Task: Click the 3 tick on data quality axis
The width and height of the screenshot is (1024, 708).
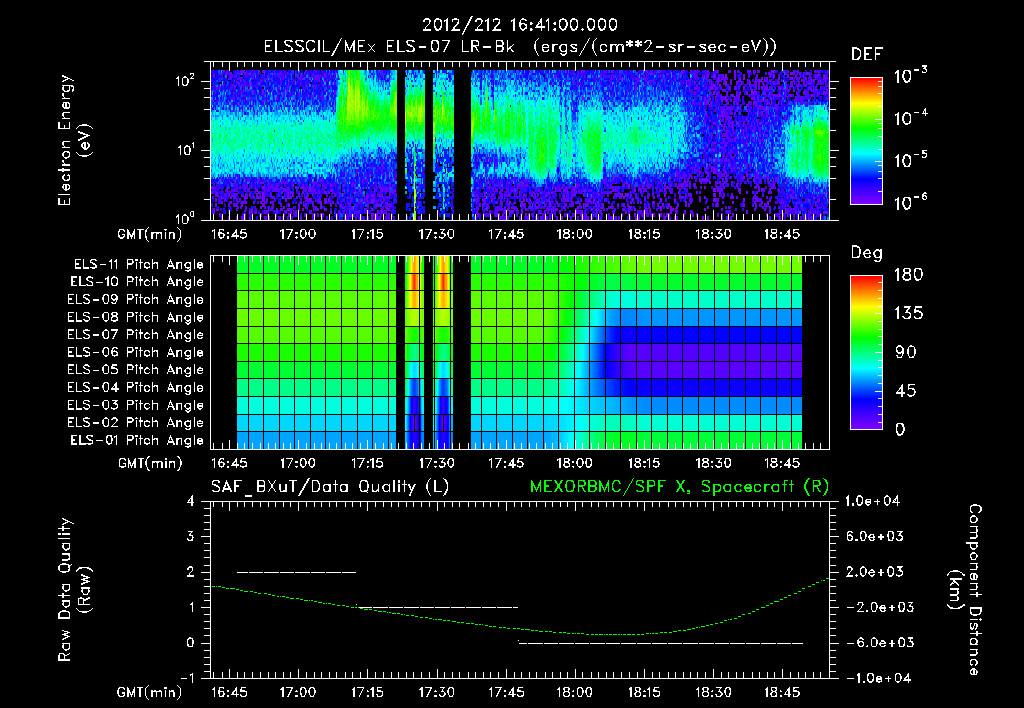Action: (191, 536)
